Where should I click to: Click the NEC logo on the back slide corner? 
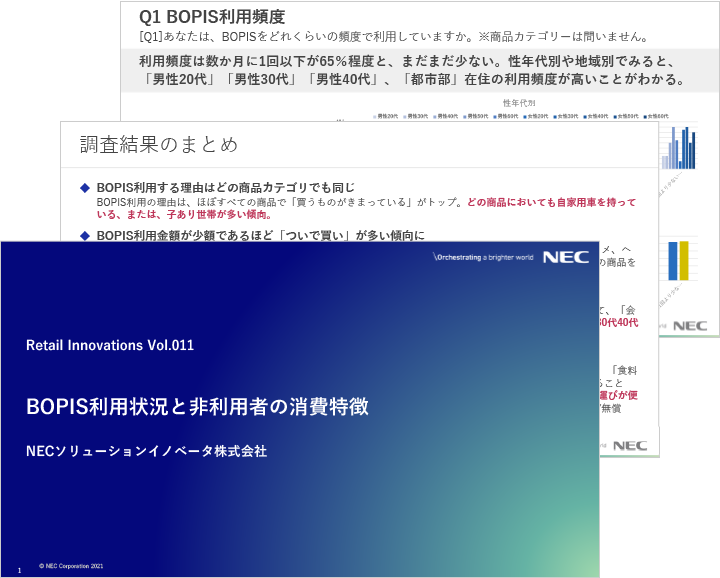click(x=690, y=326)
